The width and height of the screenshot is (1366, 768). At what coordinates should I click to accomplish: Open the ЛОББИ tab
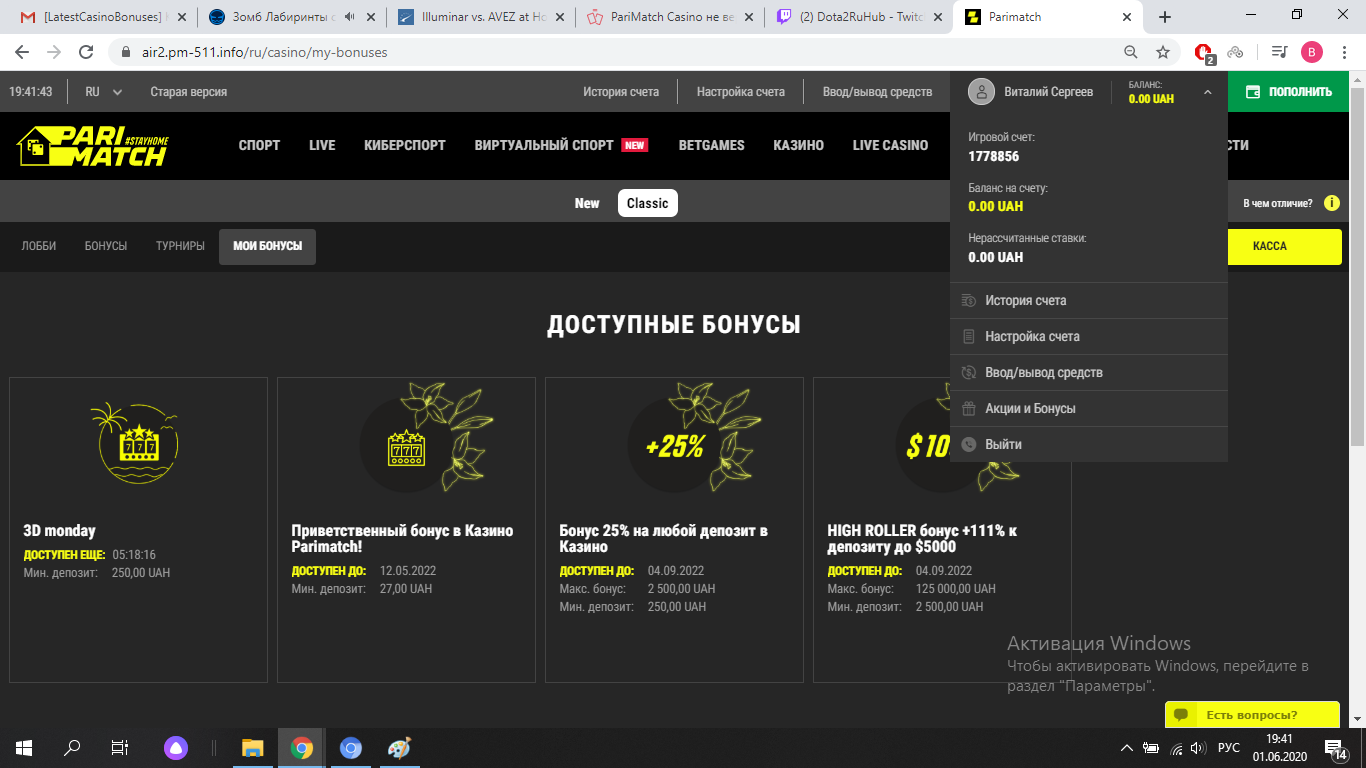(39, 246)
